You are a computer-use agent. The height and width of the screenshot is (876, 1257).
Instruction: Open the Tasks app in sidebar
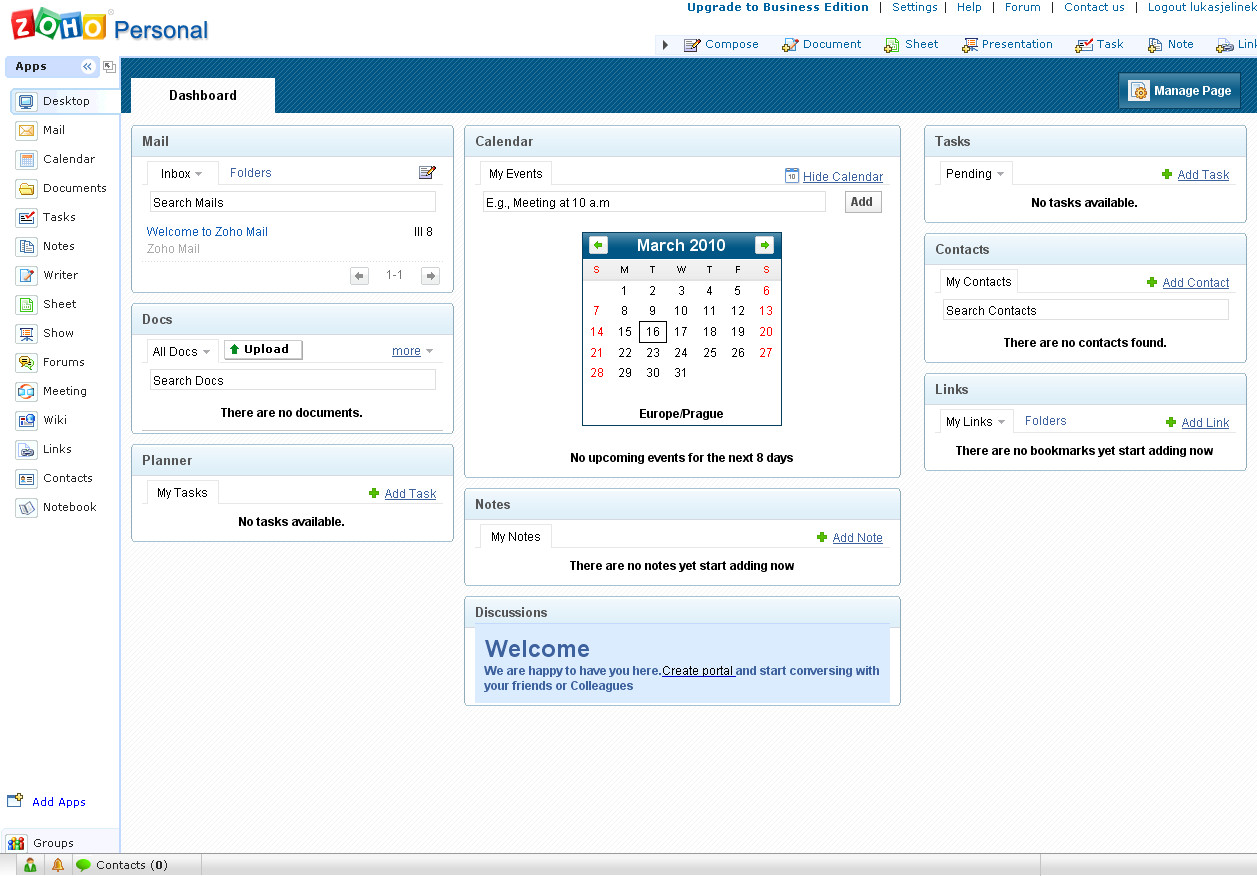tap(46, 217)
